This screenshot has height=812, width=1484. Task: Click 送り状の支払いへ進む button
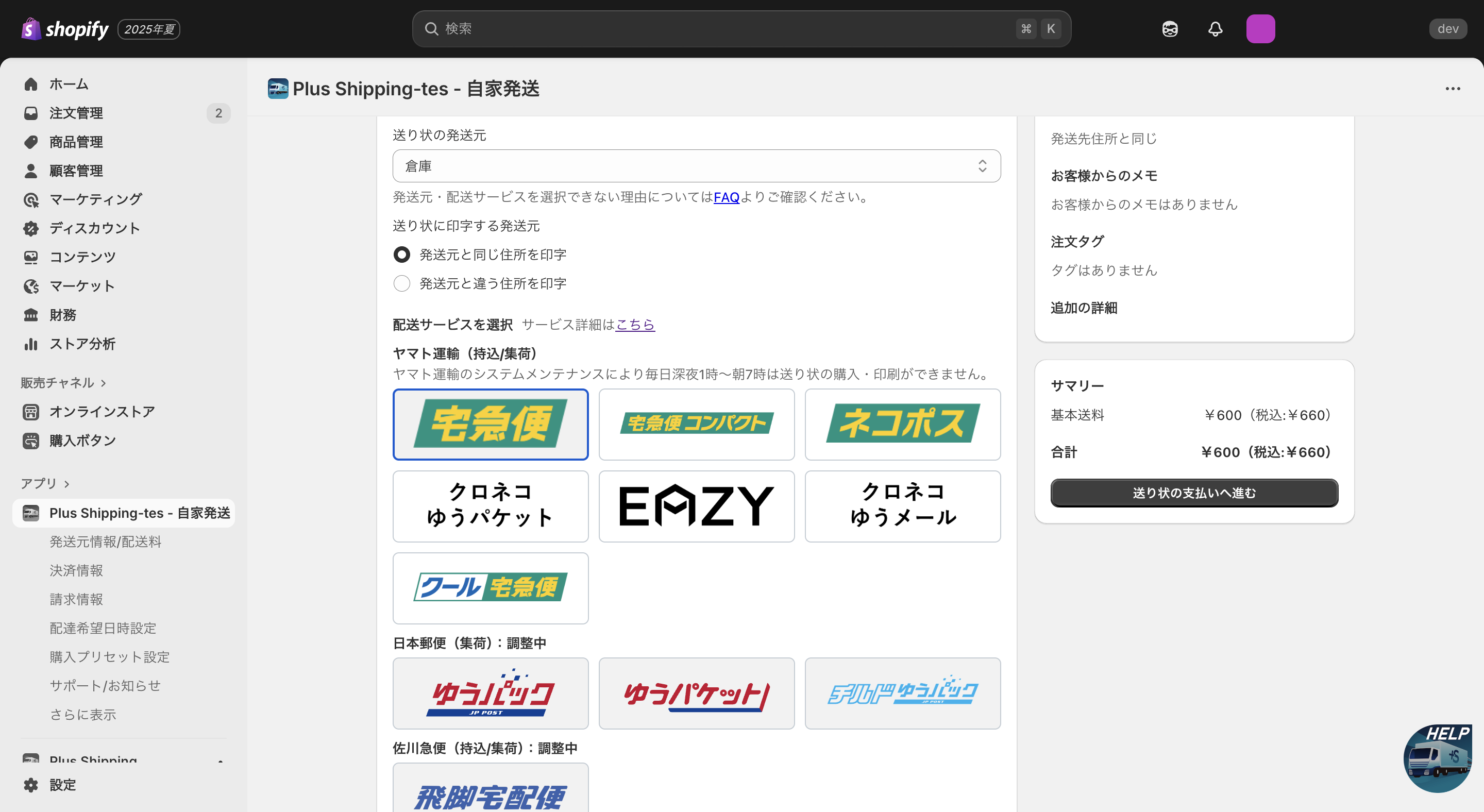1194,493
